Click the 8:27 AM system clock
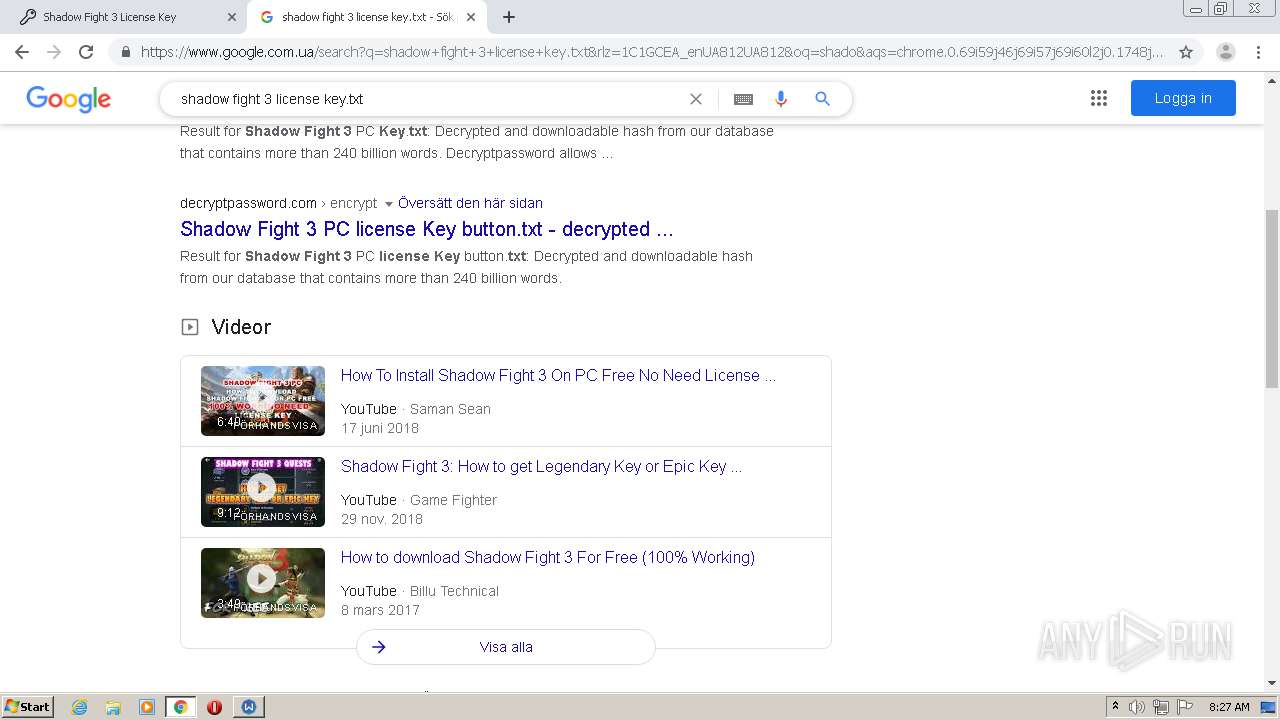This screenshot has height=720, width=1280. pos(1229,707)
